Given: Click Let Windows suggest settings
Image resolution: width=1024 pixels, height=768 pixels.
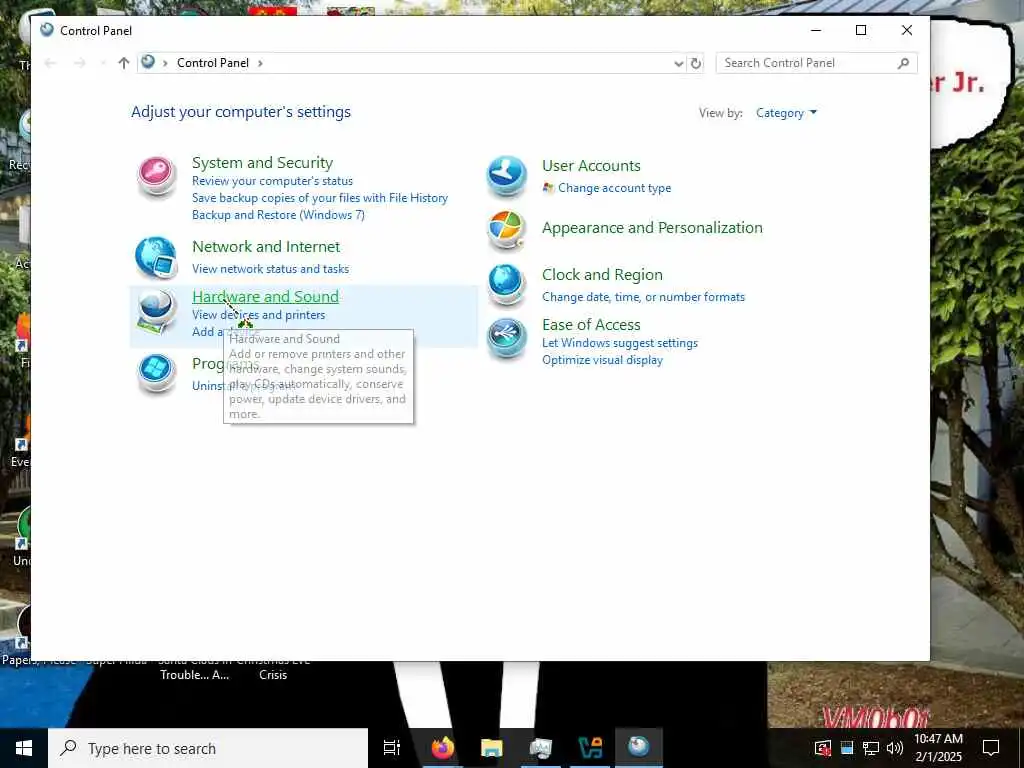Looking at the screenshot, I should pyautogui.click(x=620, y=343).
